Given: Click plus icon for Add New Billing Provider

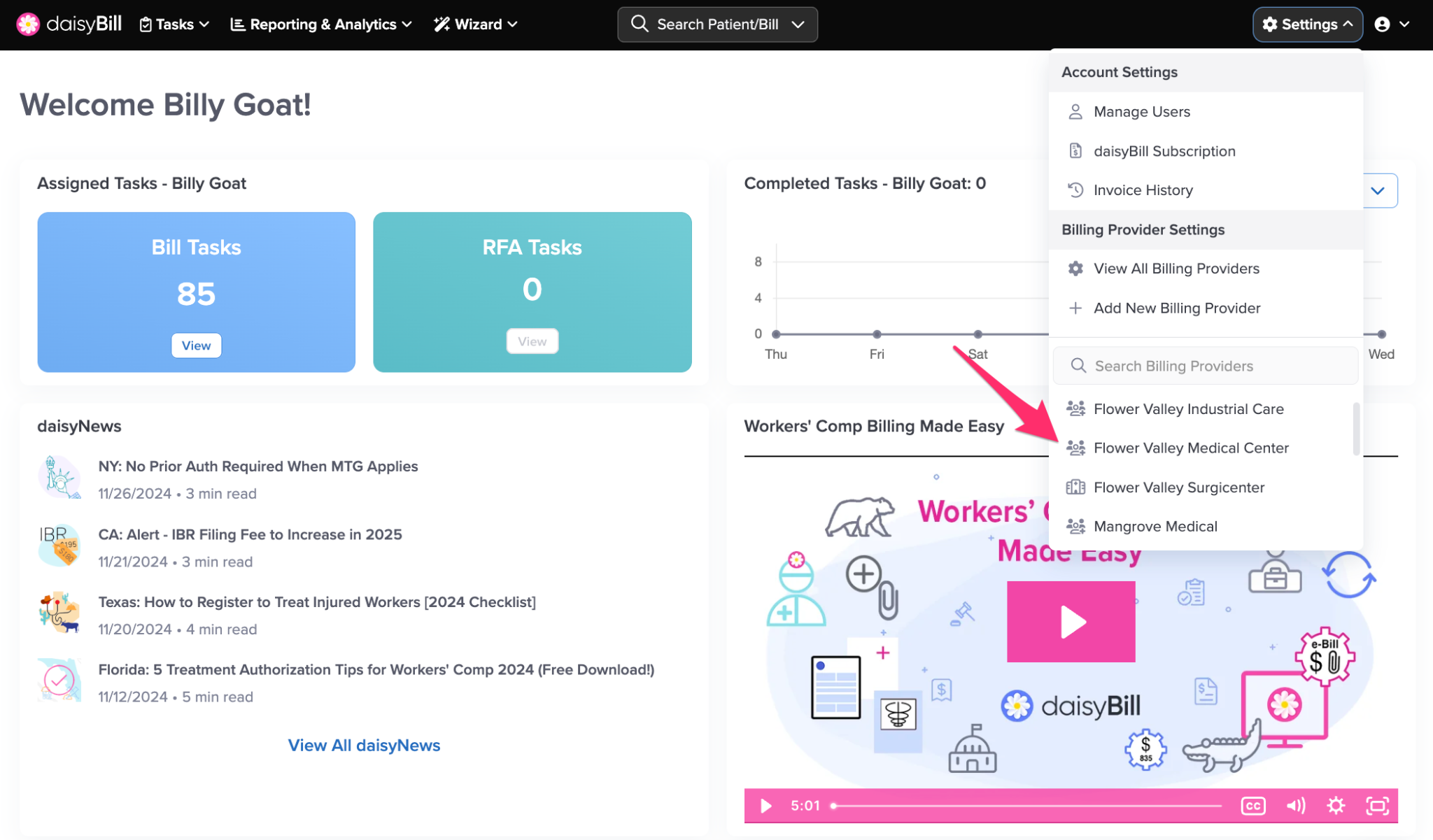Looking at the screenshot, I should pyautogui.click(x=1075, y=308).
